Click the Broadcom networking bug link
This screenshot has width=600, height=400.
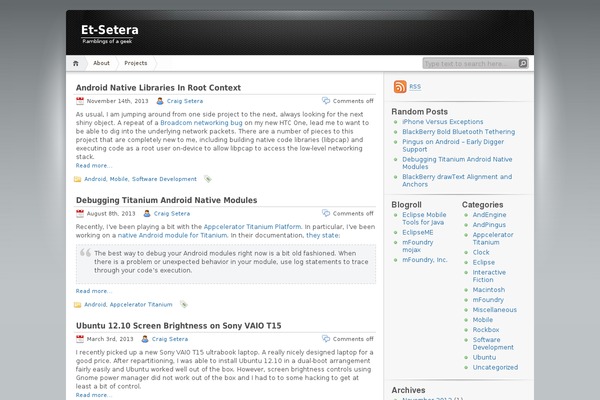(201, 123)
